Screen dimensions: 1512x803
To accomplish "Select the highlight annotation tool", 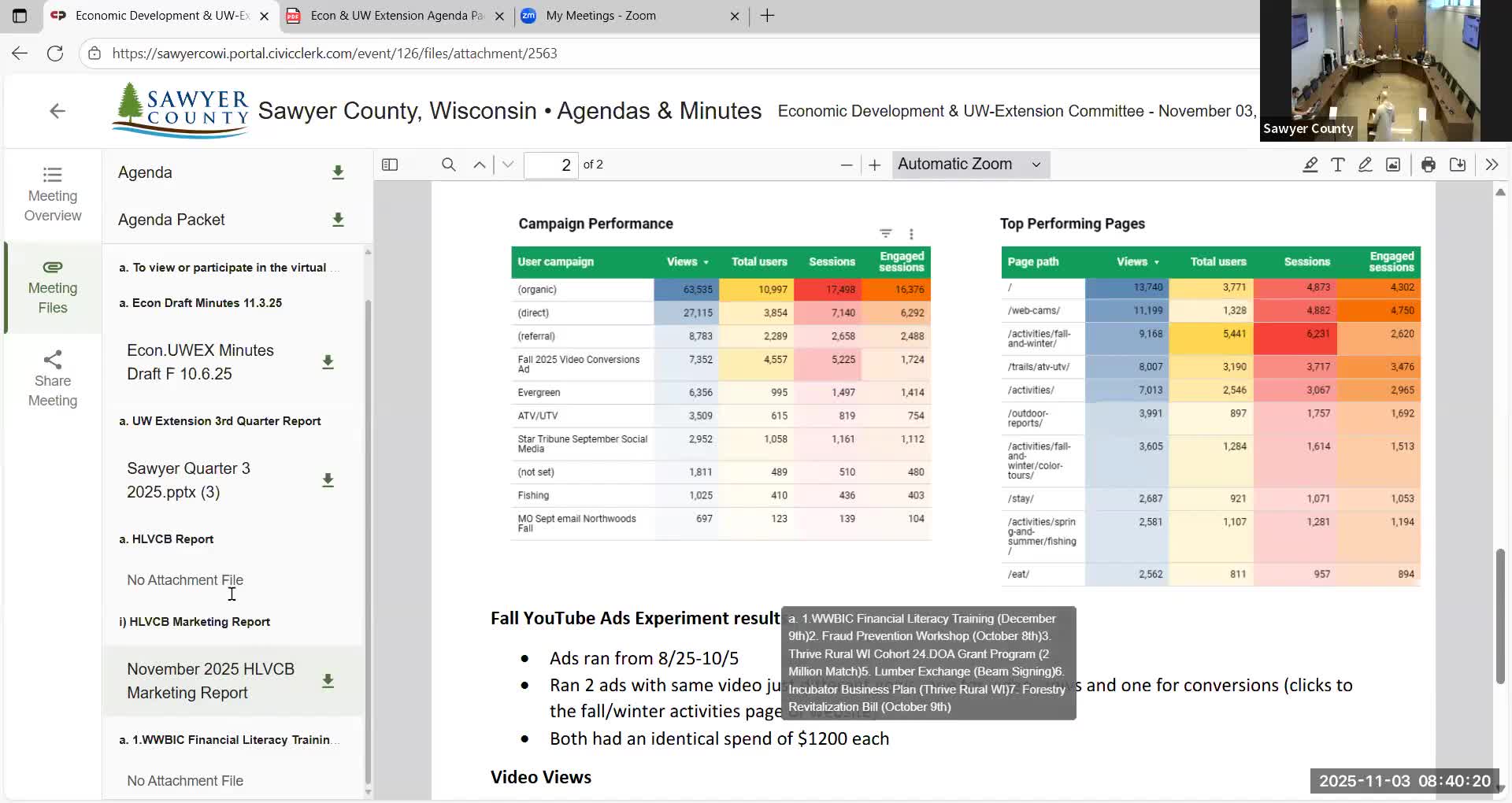I will pyautogui.click(x=1310, y=165).
